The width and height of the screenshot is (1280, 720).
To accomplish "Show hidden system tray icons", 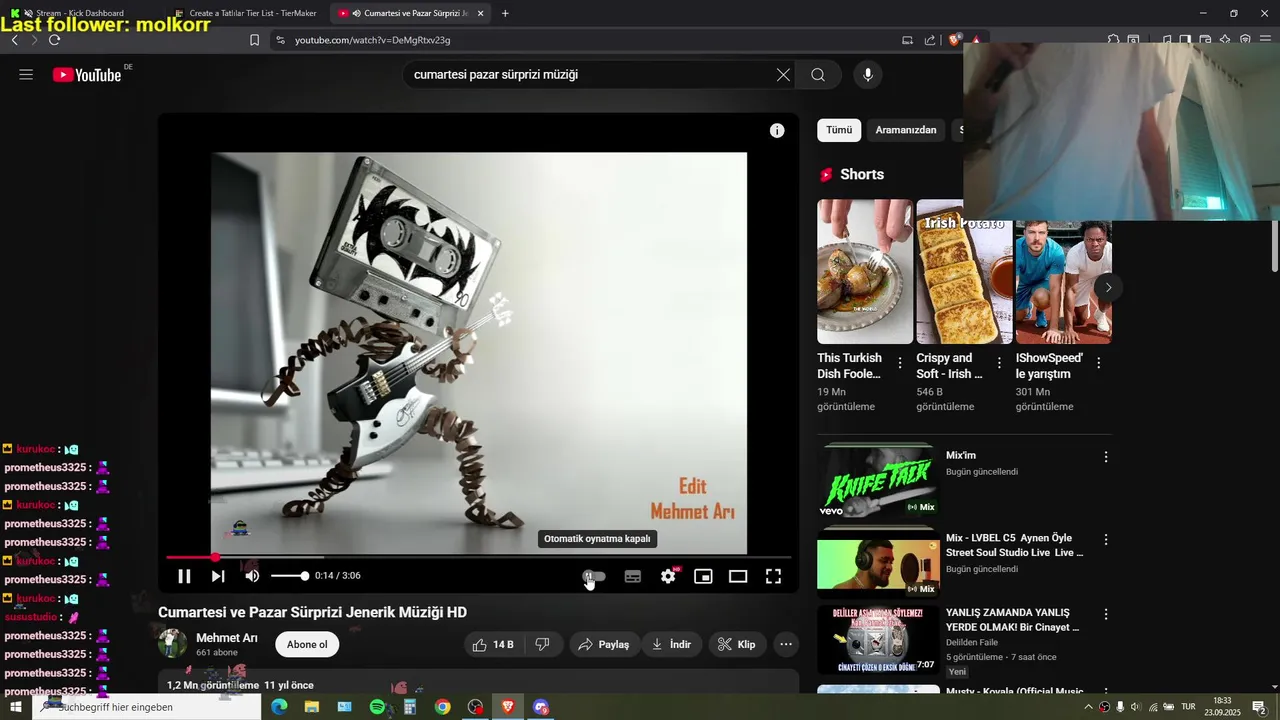I will pyautogui.click(x=1088, y=707).
